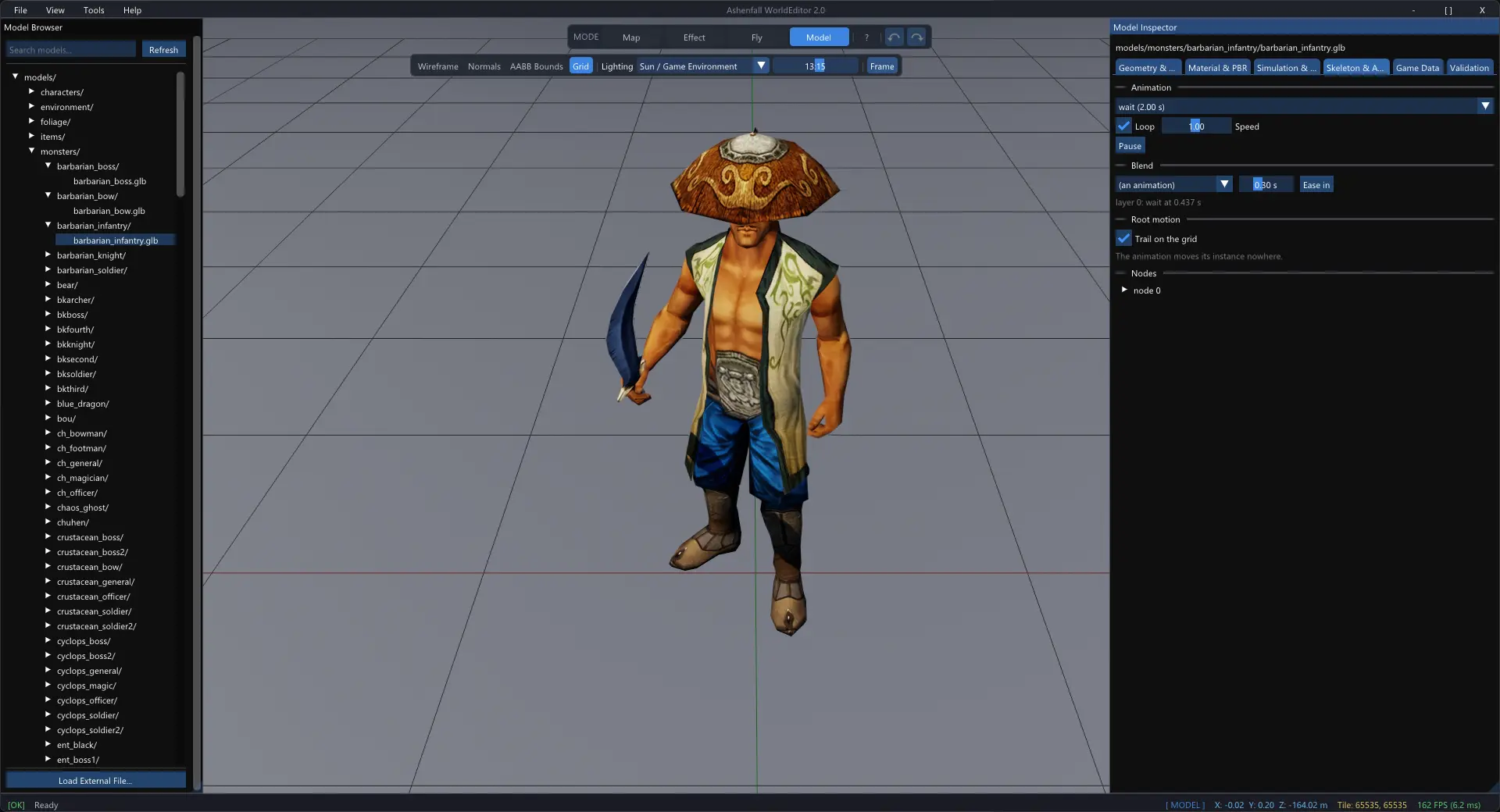Open the Validation tab
Screen dimensions: 1500x812
tap(1469, 68)
